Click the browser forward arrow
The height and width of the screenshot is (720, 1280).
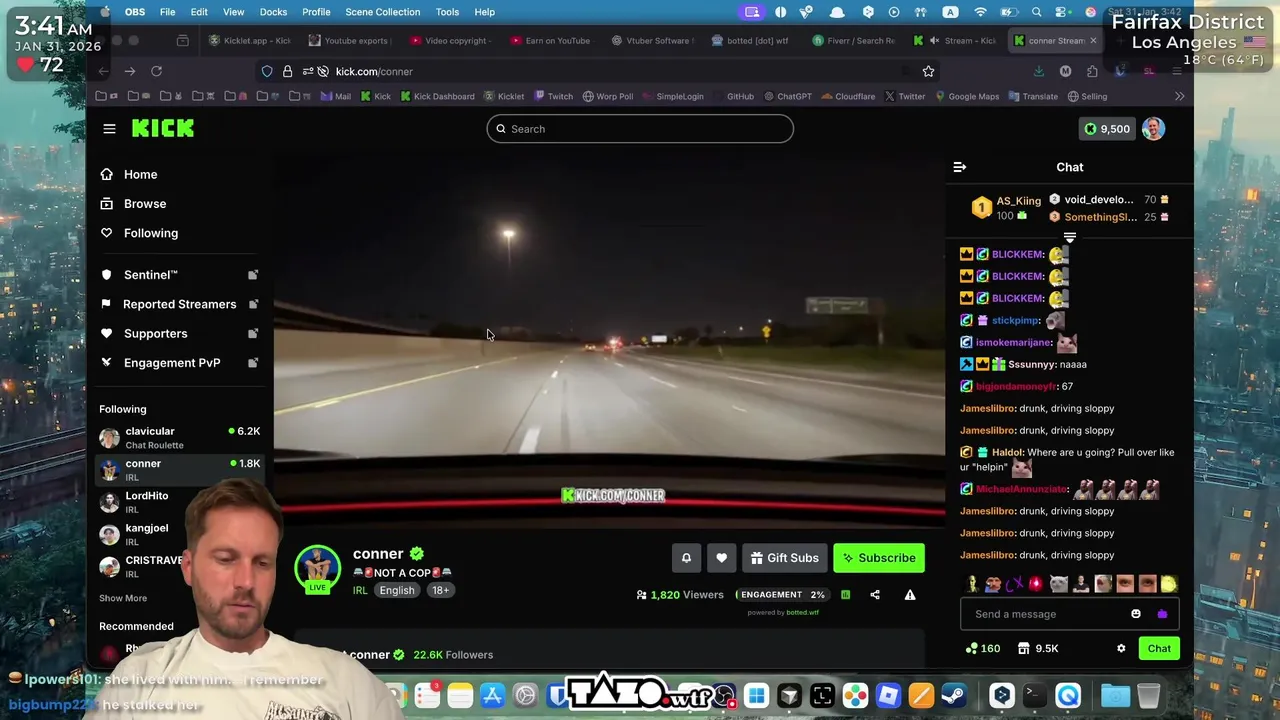(x=130, y=71)
